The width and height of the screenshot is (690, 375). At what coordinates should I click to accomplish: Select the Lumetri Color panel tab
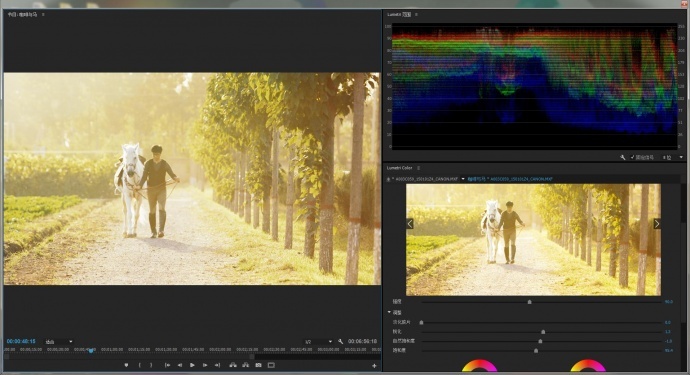pyautogui.click(x=400, y=168)
